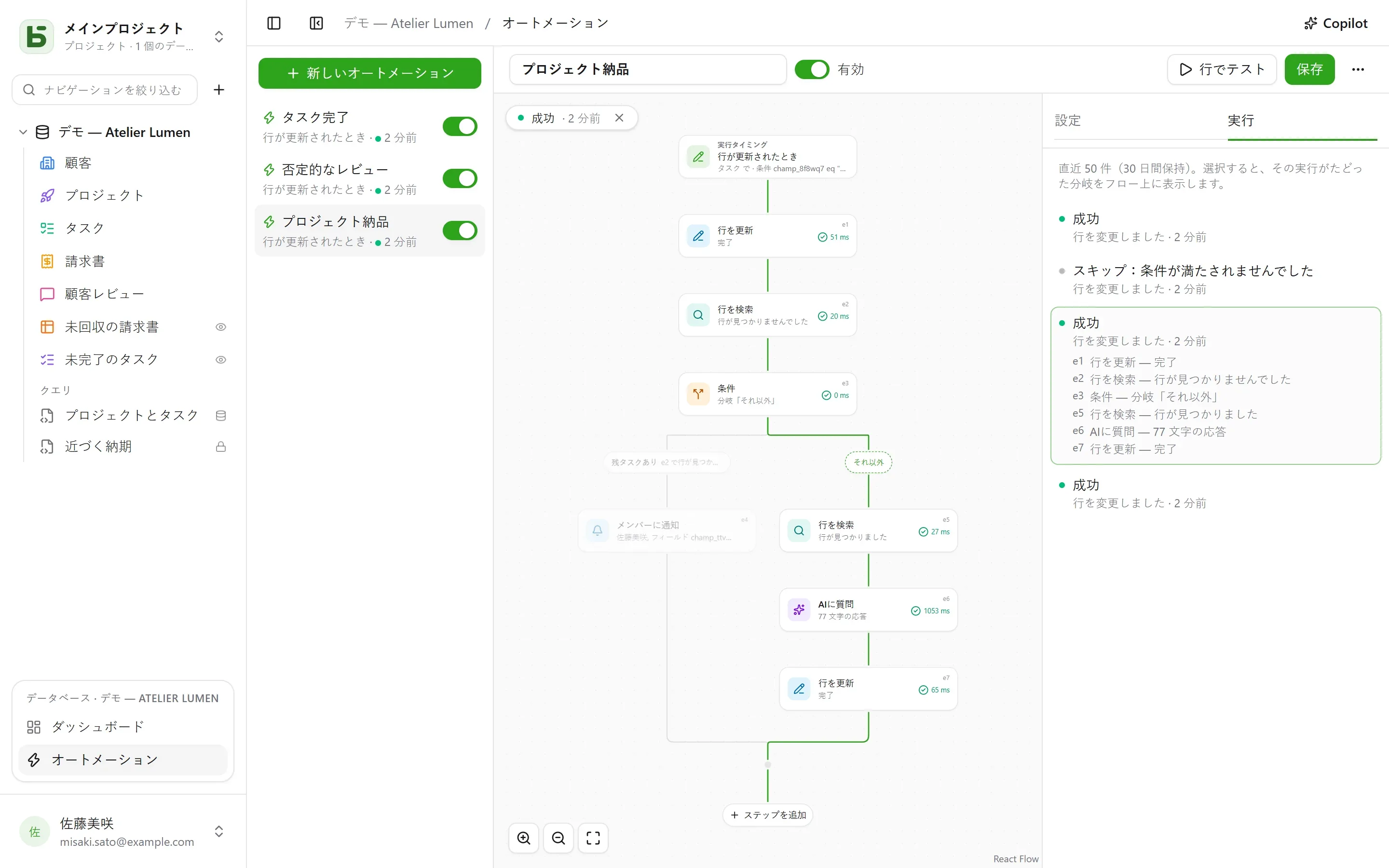Screen dimensions: 1389x868
Task: Select the 行を更新 e7 step node
Action: click(869, 689)
